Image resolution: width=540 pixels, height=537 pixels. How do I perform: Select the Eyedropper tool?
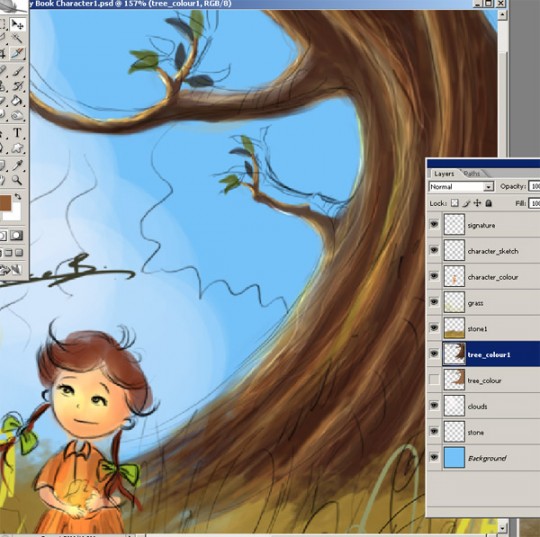pos(17,165)
